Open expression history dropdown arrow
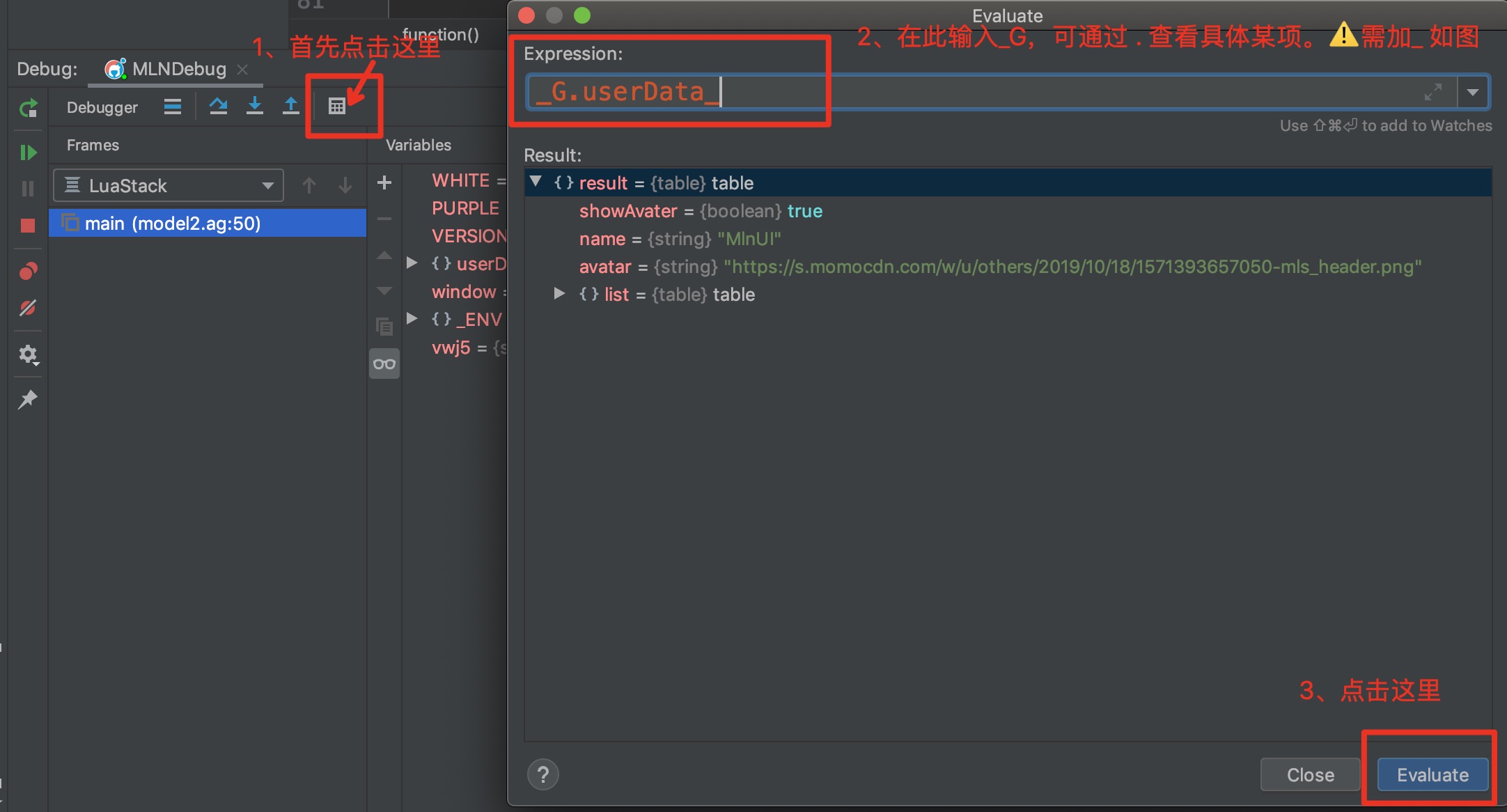 (x=1473, y=92)
